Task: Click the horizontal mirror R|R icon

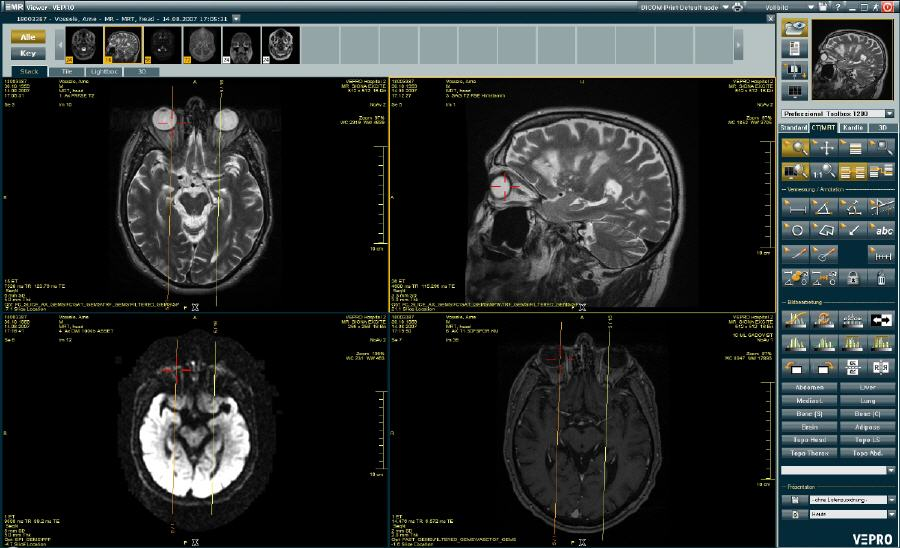Action: (x=882, y=368)
